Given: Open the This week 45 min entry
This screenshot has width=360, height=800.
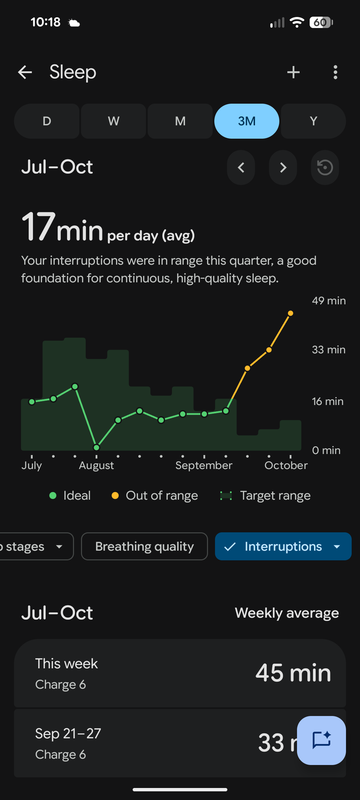Looking at the screenshot, I should [180, 673].
